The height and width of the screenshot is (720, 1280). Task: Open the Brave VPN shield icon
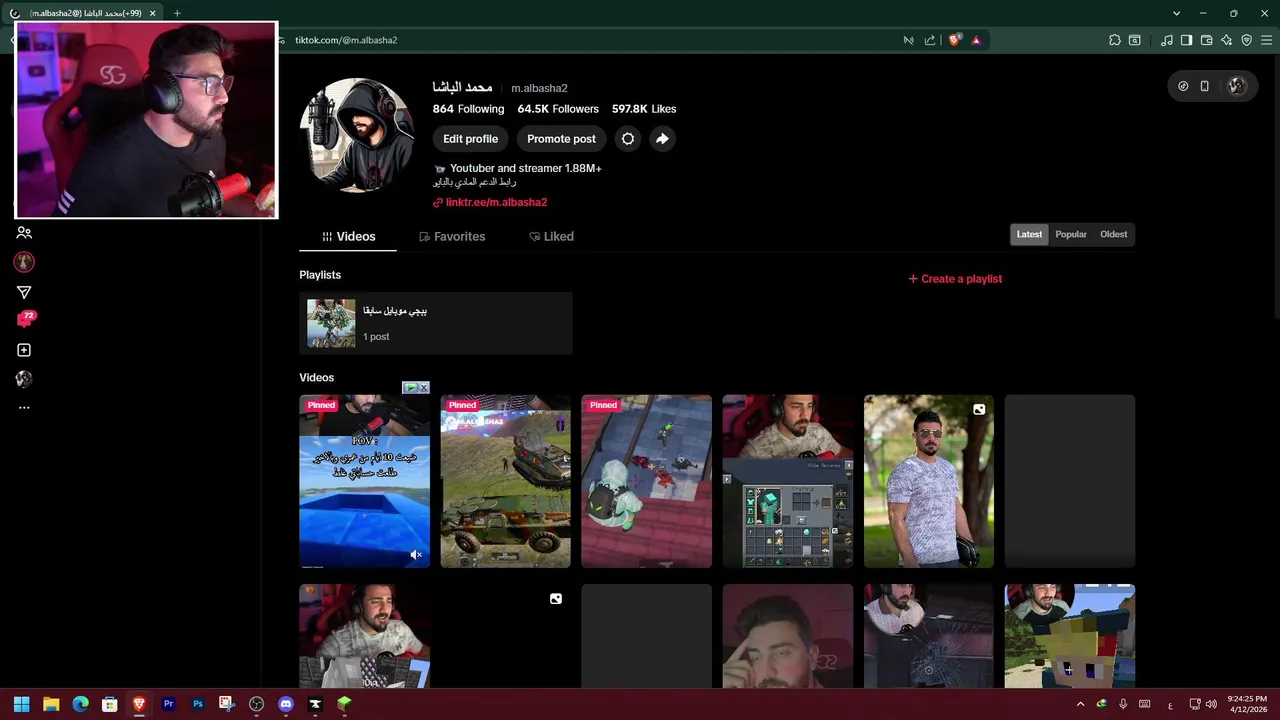[1247, 40]
